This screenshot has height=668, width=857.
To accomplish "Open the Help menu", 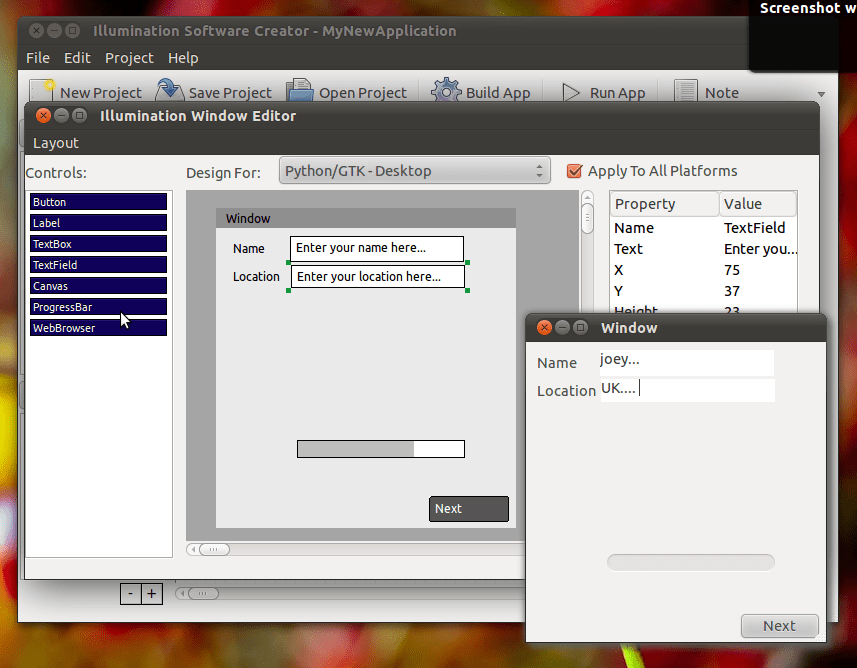I will coord(183,58).
